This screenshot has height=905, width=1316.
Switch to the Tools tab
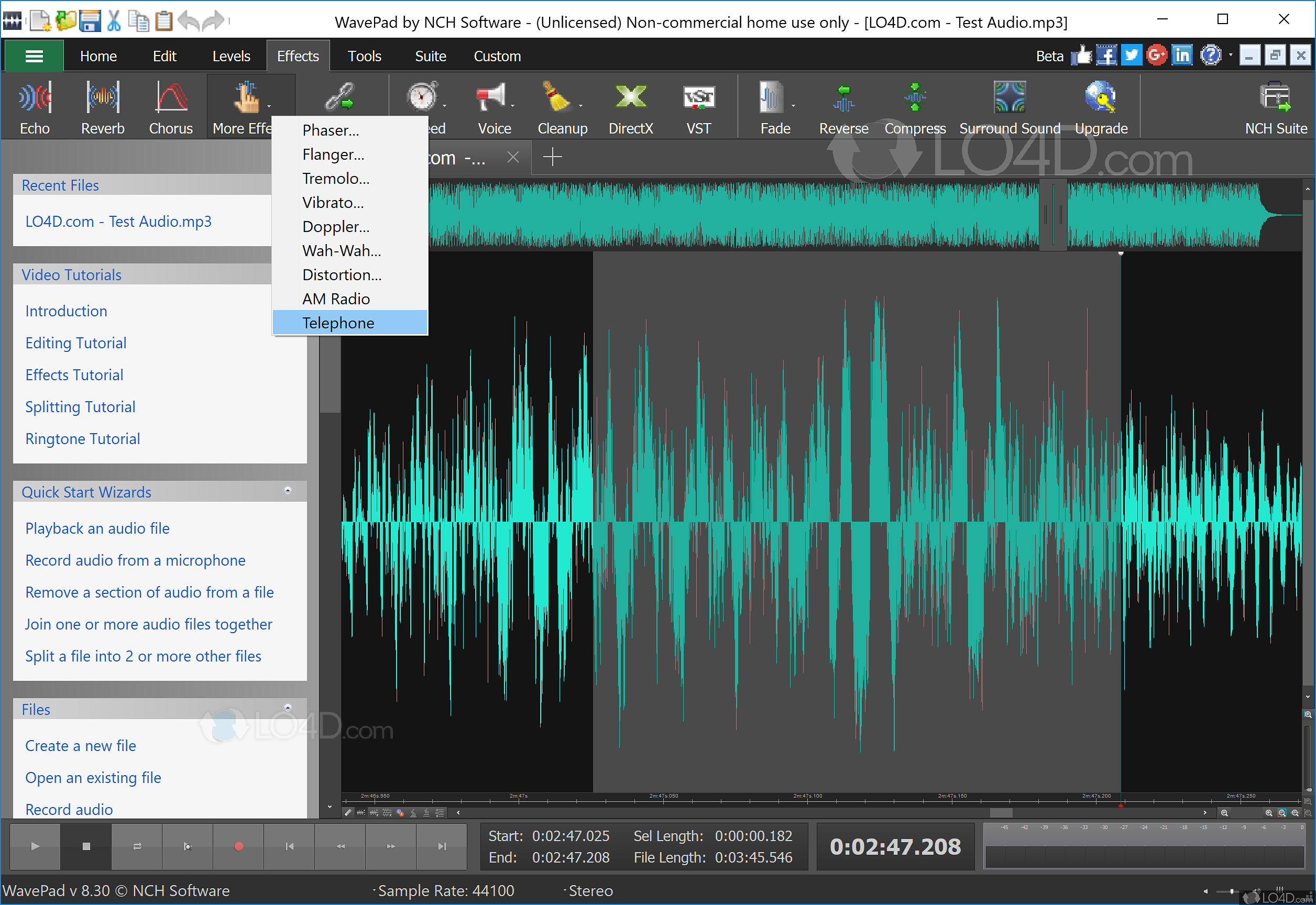[x=364, y=56]
